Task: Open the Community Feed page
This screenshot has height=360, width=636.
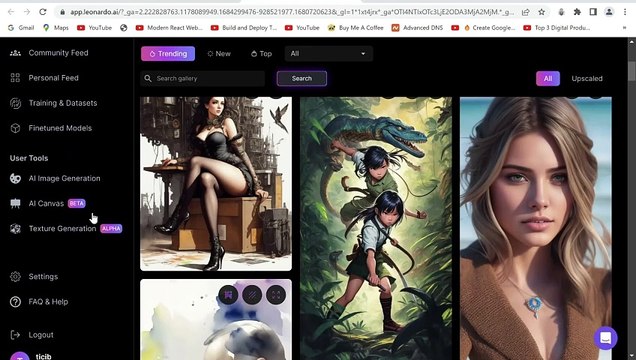Action: point(49,53)
